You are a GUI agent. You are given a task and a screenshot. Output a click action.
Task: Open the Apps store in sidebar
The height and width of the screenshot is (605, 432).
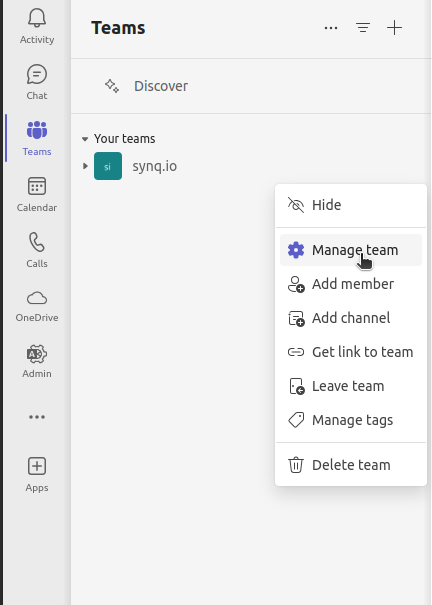pos(37,474)
